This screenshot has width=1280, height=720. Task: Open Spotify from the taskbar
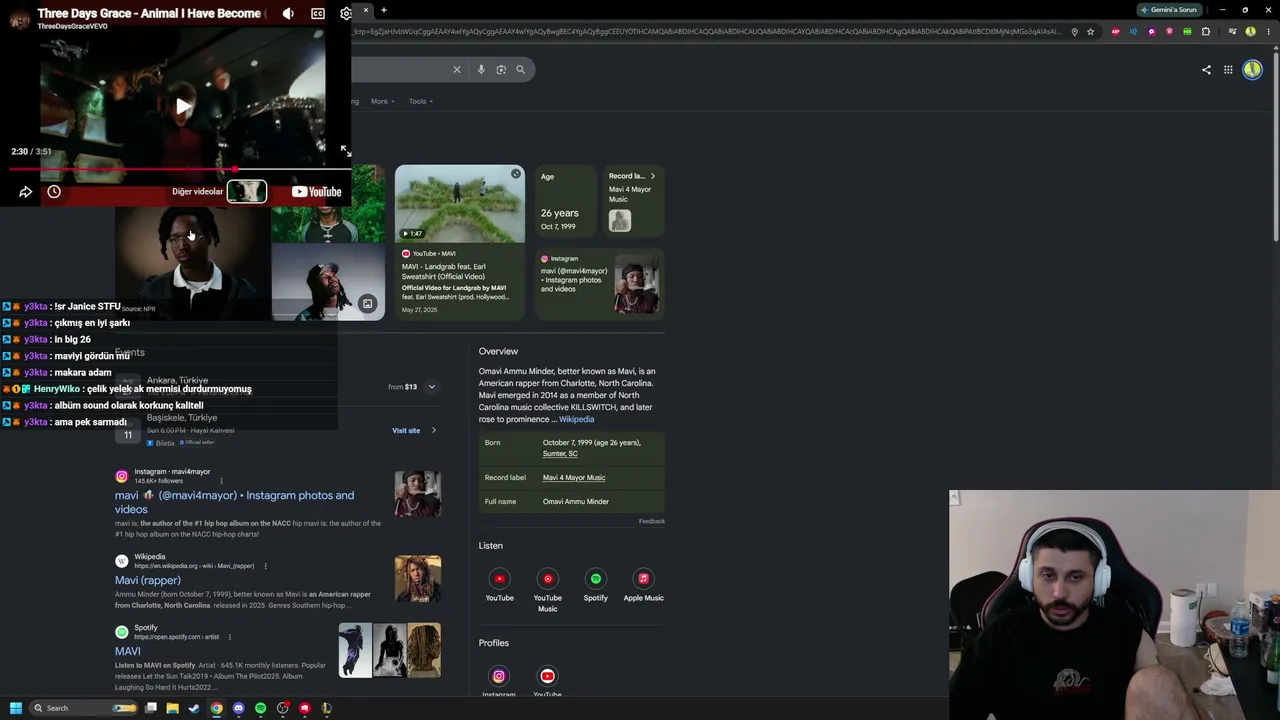click(x=260, y=708)
